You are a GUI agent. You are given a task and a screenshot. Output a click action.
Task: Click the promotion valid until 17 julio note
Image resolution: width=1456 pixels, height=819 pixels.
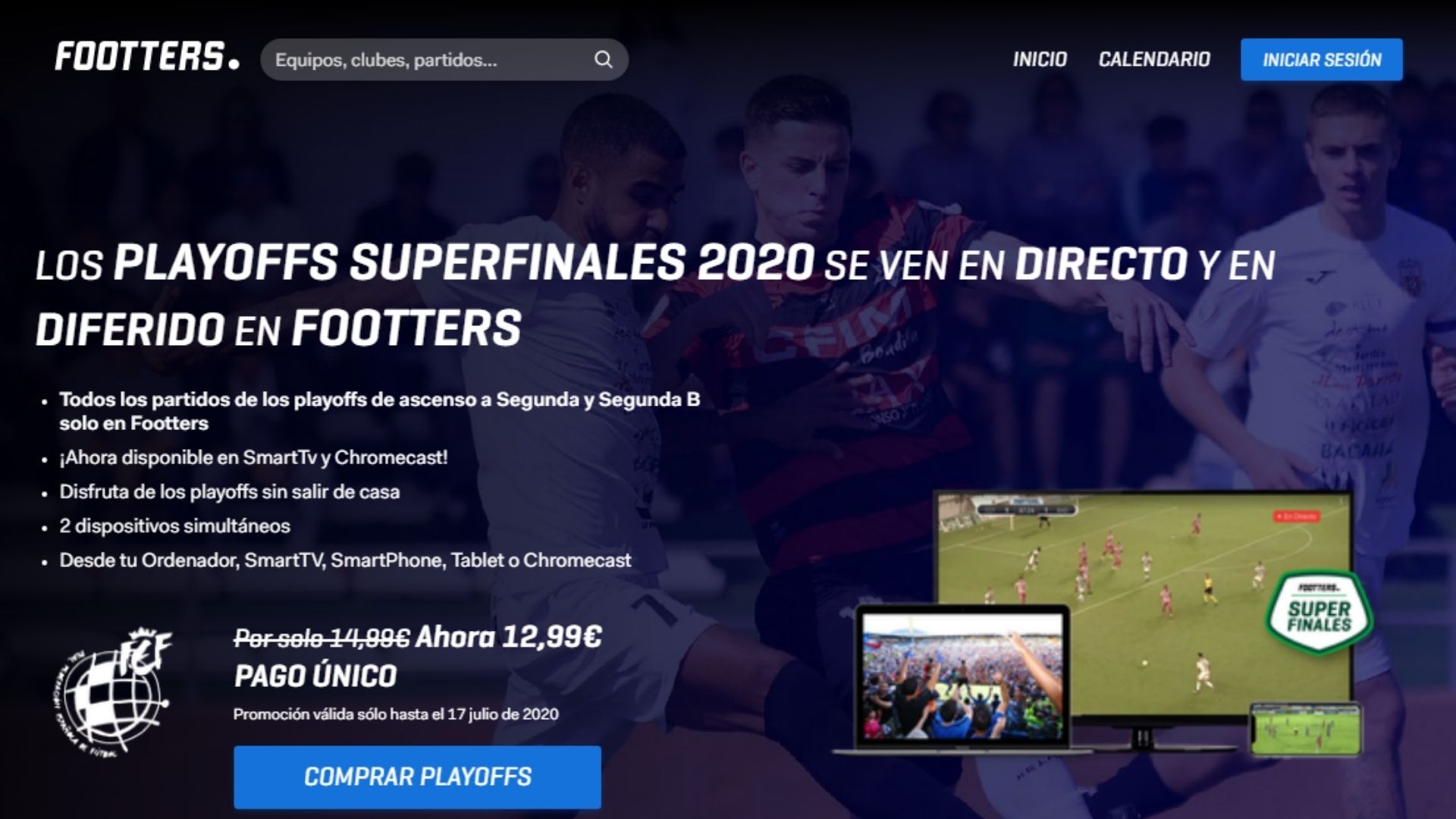396,714
